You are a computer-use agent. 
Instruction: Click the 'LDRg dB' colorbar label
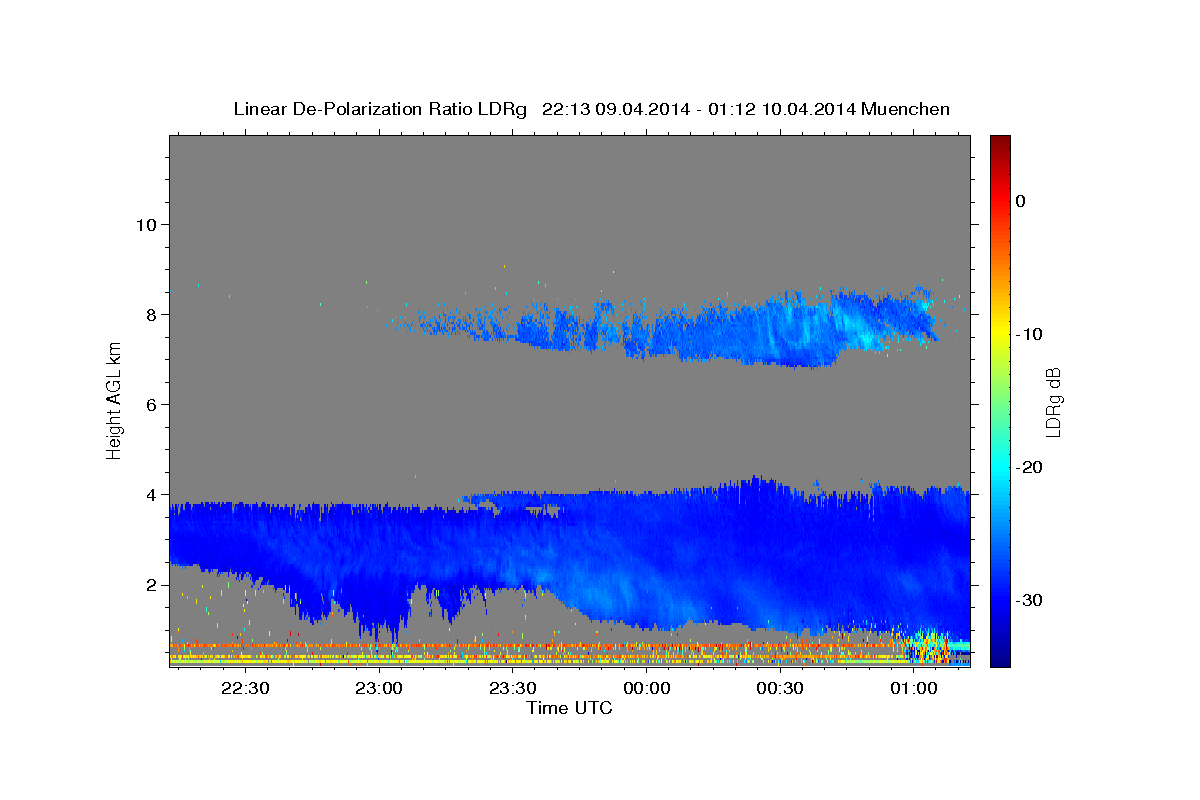(1052, 402)
